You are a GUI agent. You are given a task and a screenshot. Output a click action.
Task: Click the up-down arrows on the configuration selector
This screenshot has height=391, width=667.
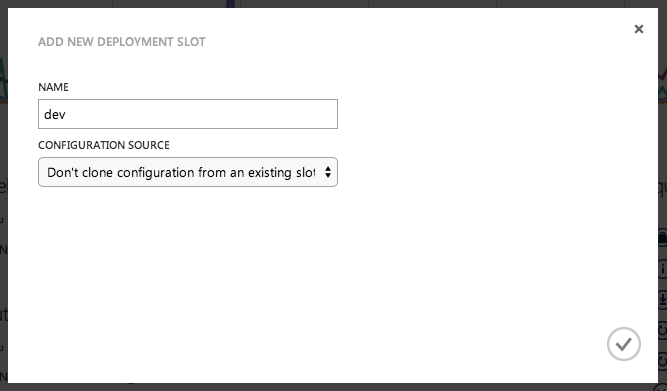[x=328, y=172]
